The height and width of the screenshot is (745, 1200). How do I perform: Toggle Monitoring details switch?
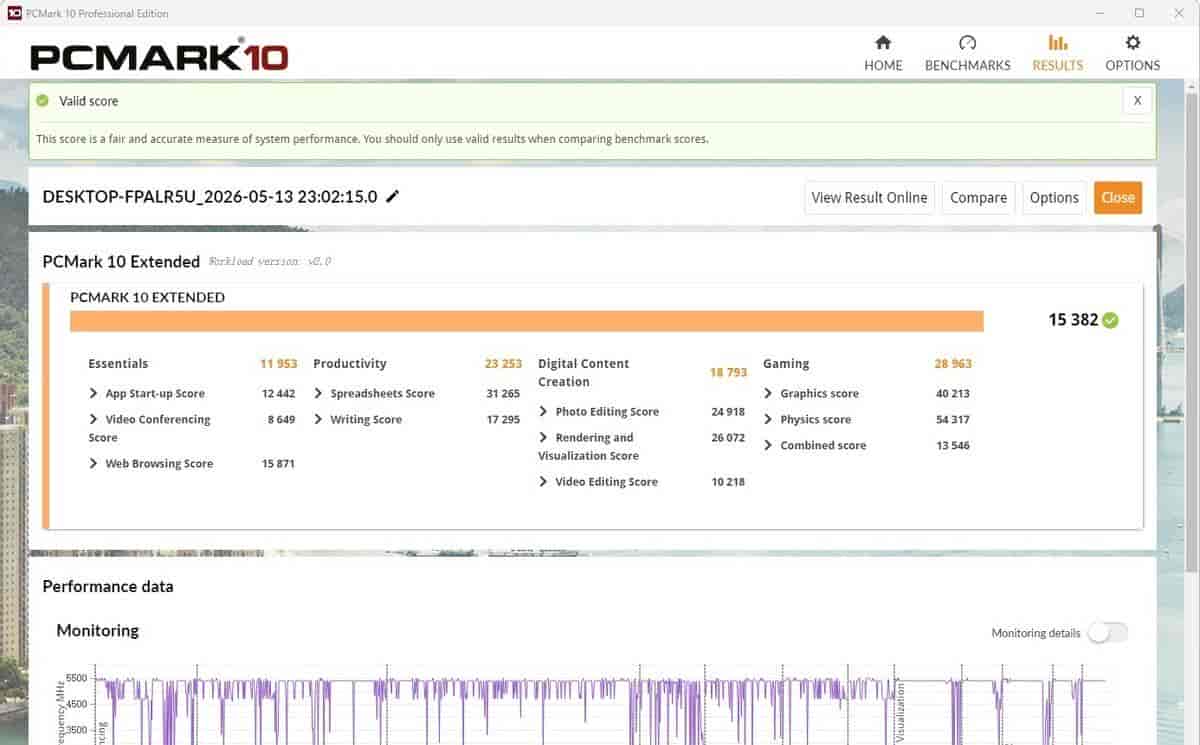click(1108, 633)
